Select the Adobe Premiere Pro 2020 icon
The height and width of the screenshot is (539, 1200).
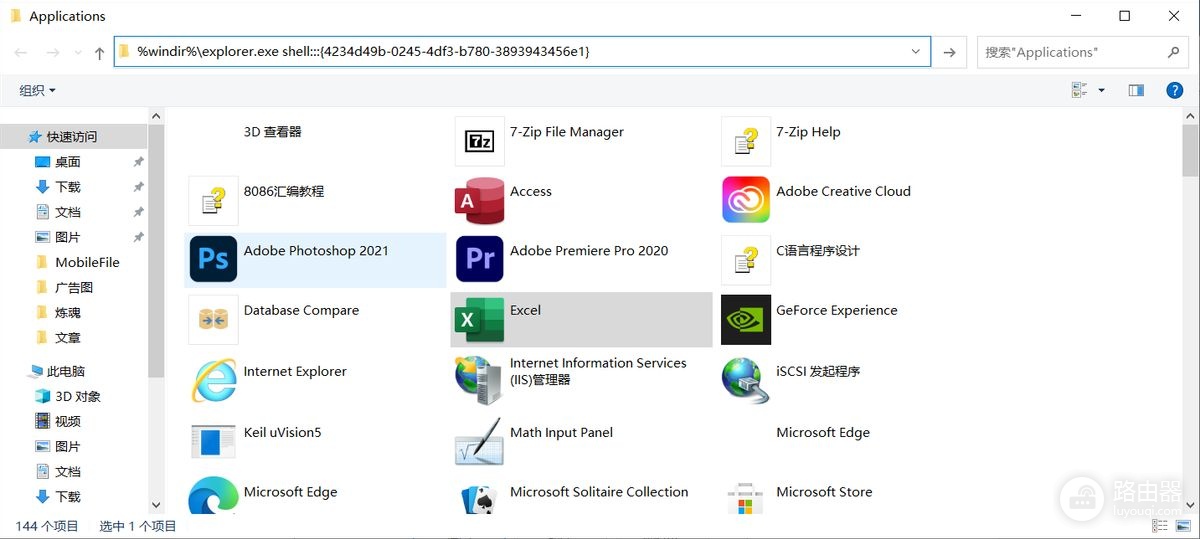(x=480, y=260)
